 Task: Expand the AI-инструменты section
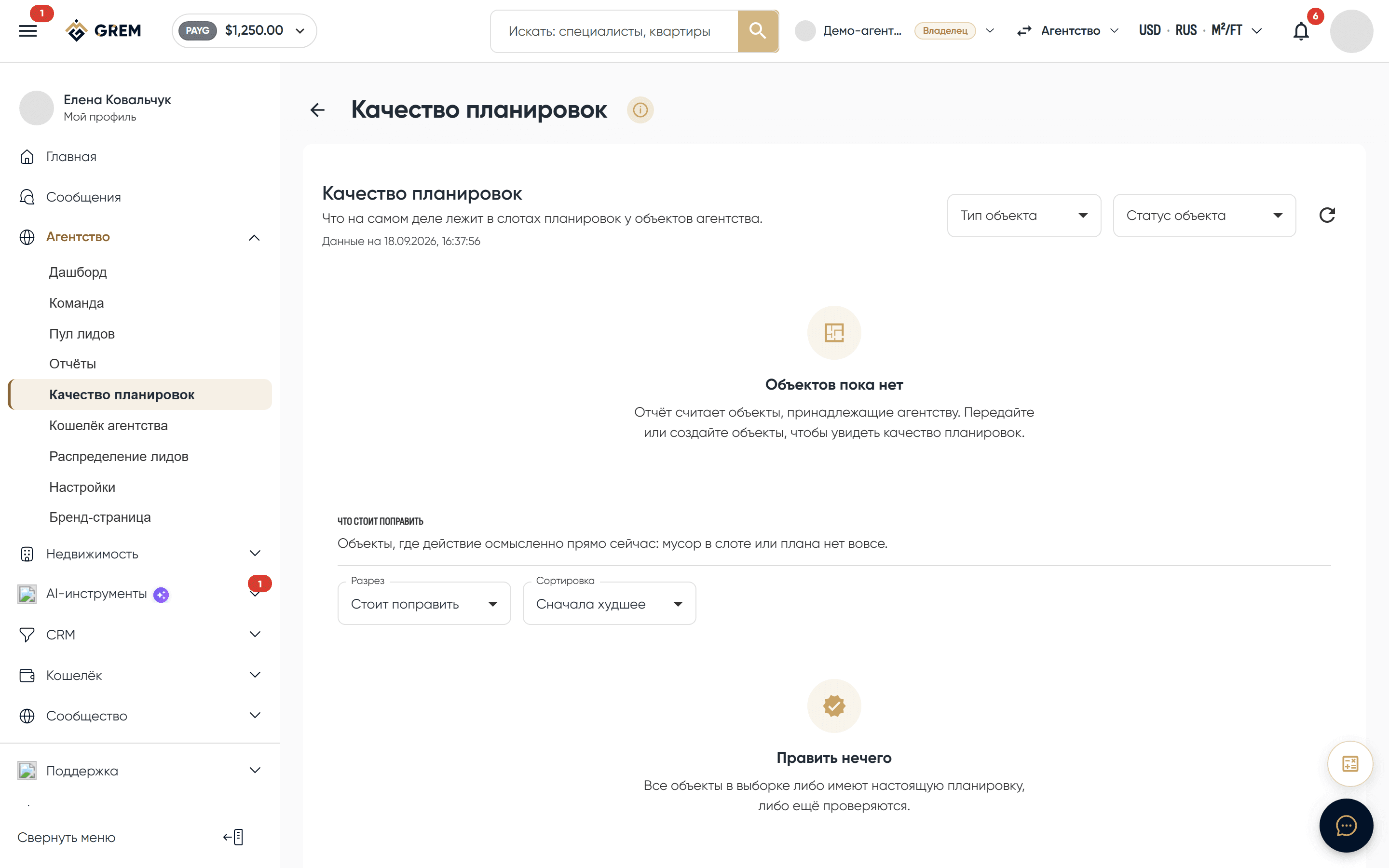point(255,594)
